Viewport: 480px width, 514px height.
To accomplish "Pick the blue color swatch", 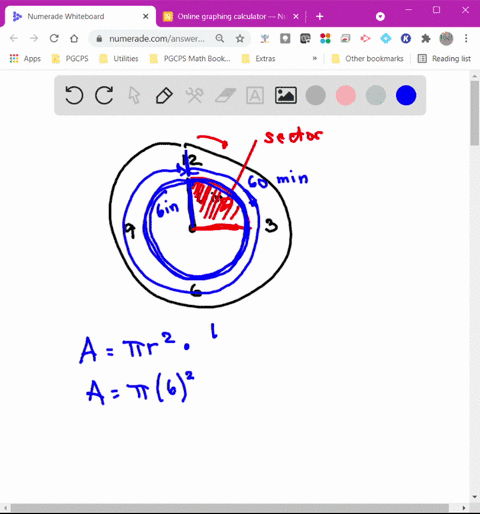I will pos(406,95).
